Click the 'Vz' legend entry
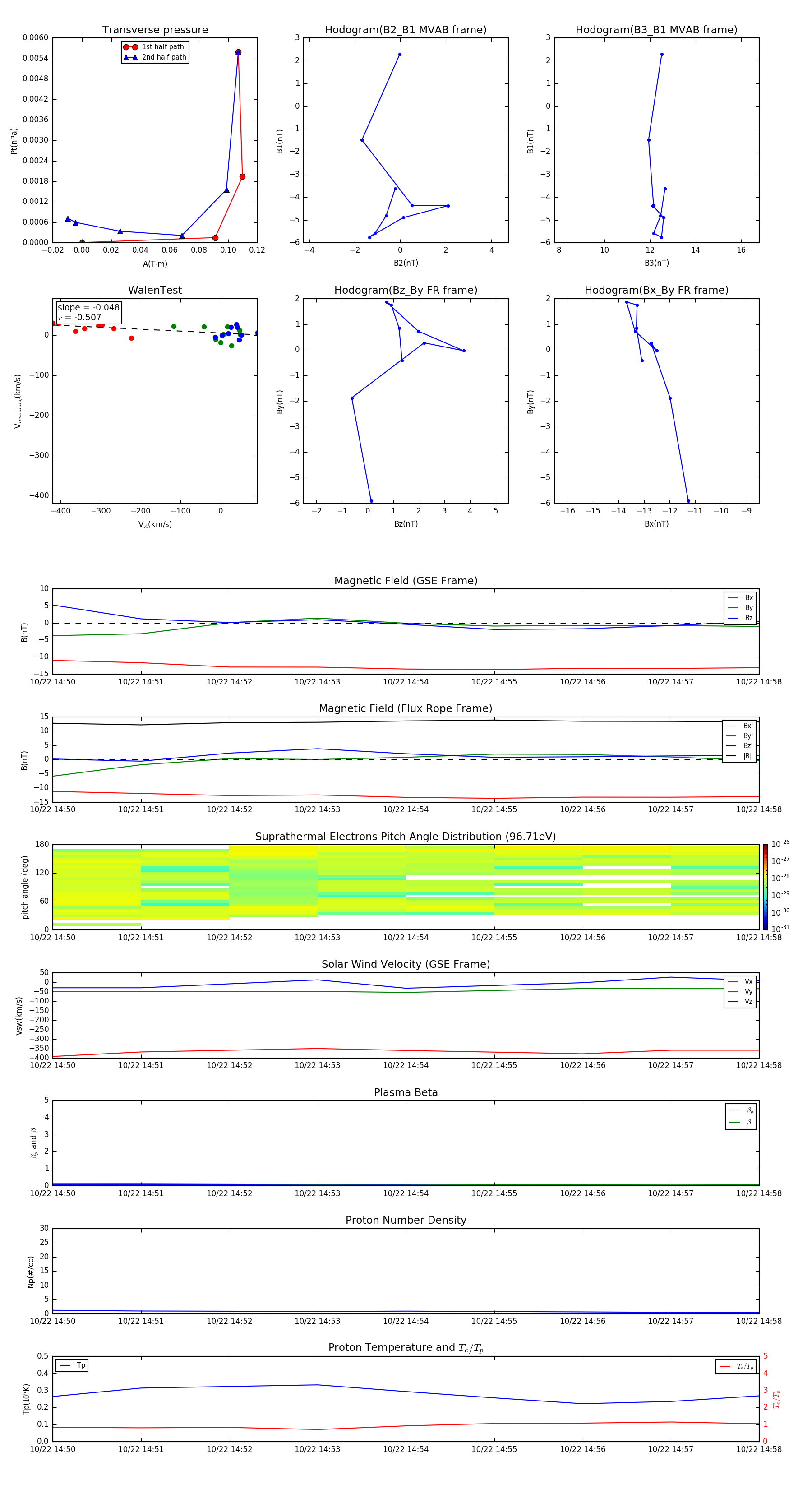The height and width of the screenshot is (1489, 812). [x=740, y=1002]
